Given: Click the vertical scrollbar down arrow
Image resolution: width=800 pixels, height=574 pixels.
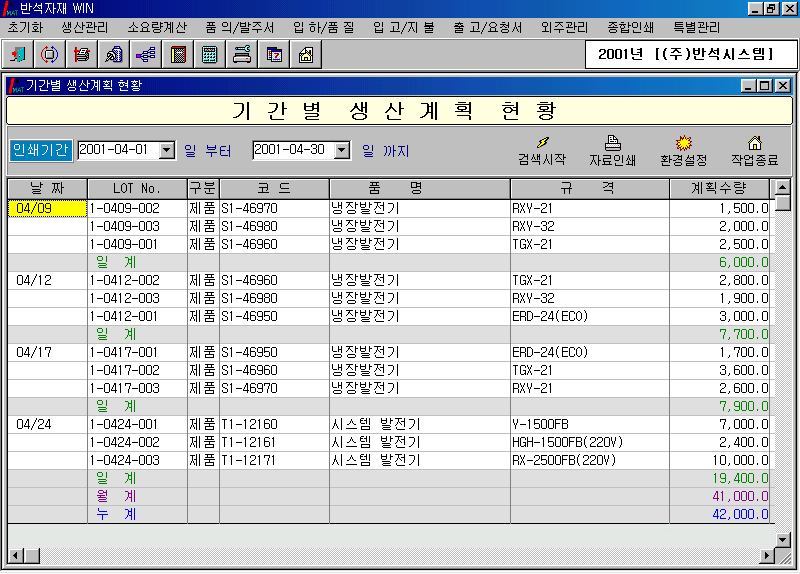Looking at the screenshot, I should click(x=783, y=538).
